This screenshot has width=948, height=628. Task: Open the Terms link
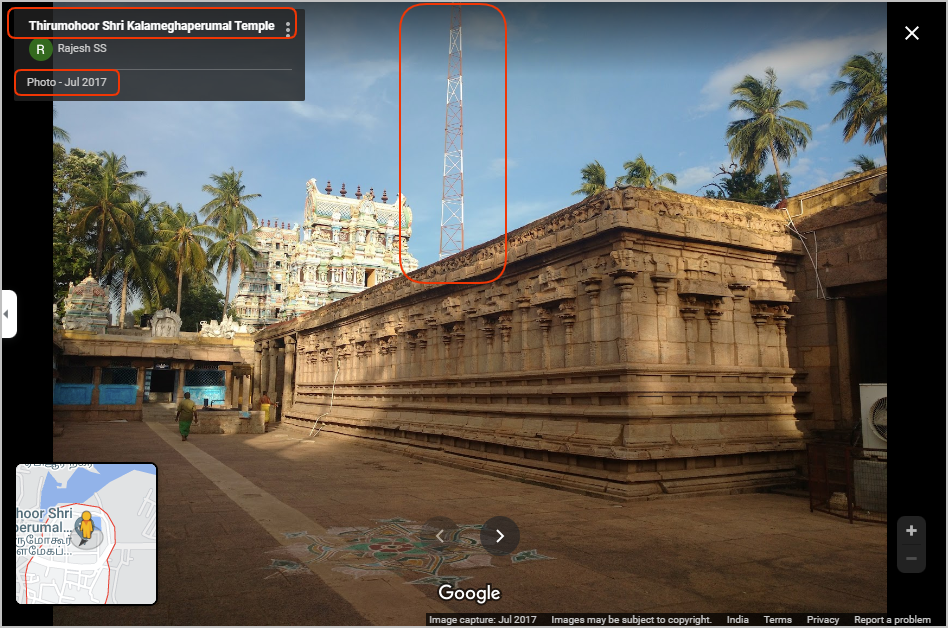coord(778,620)
